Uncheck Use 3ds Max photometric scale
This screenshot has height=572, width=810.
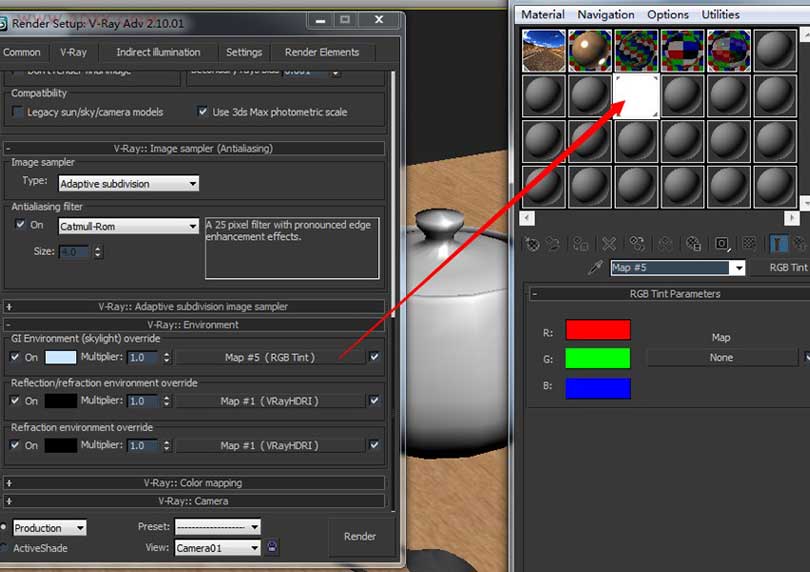203,112
